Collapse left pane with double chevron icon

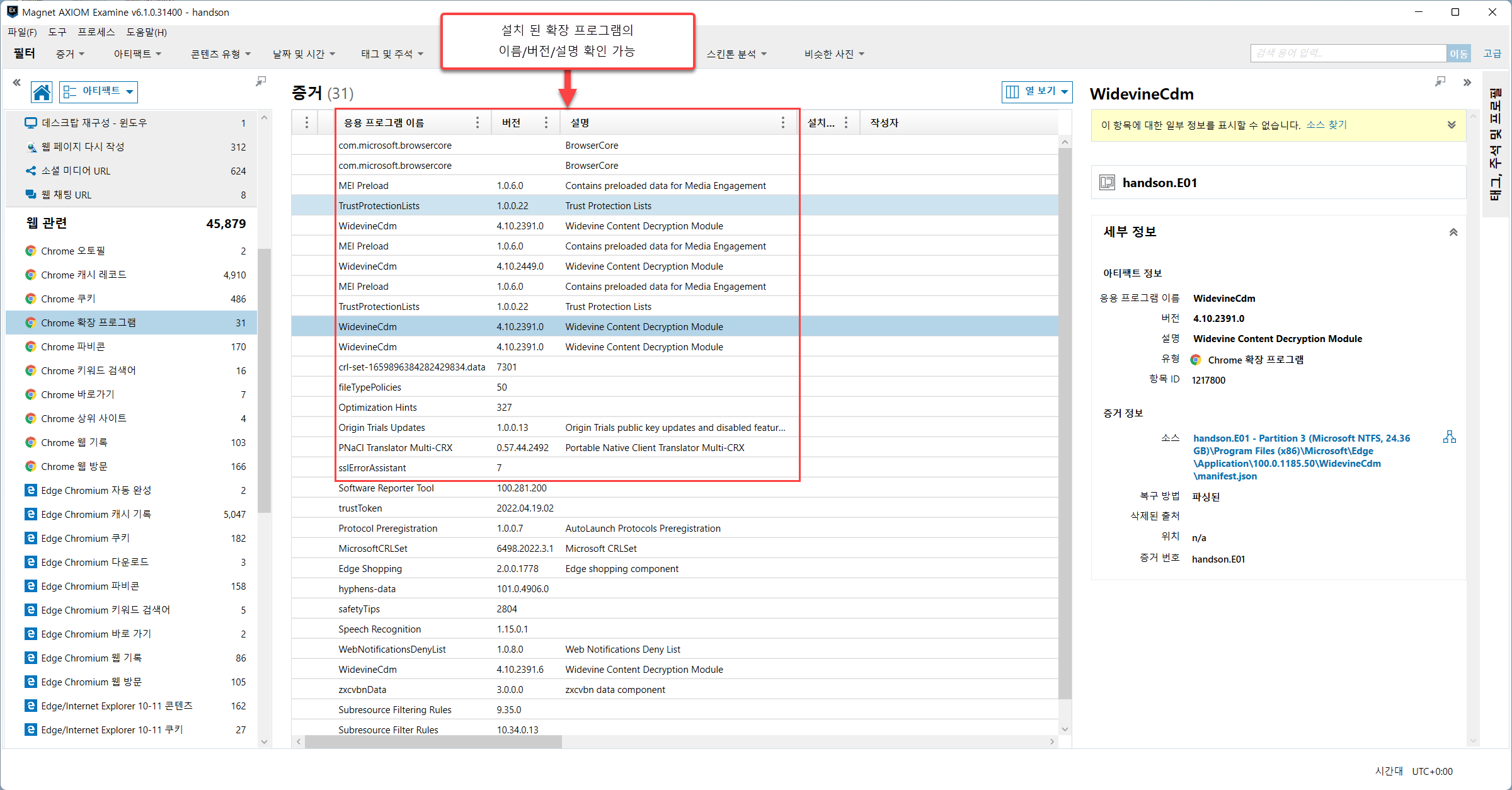16,83
